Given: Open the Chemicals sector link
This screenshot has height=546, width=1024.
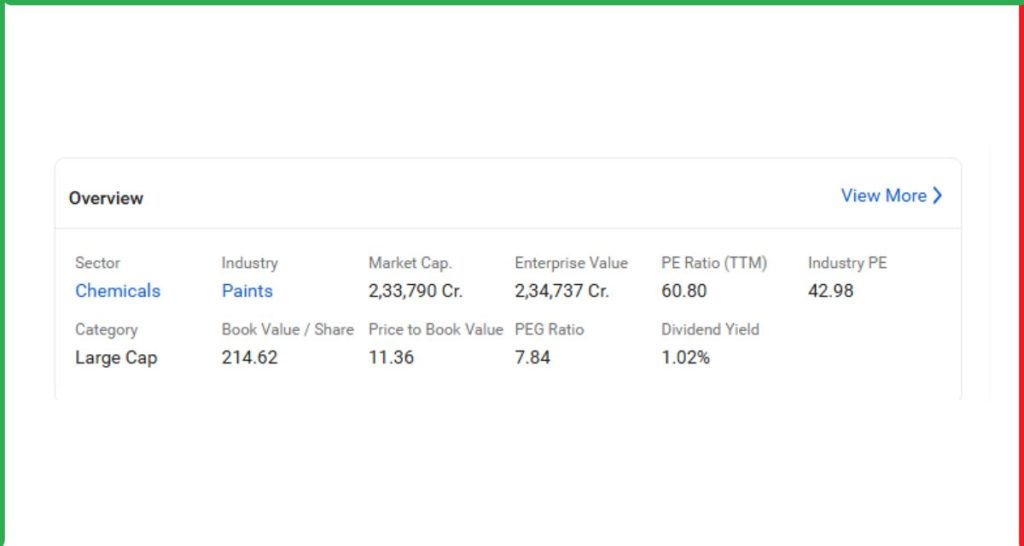Looking at the screenshot, I should click(118, 291).
